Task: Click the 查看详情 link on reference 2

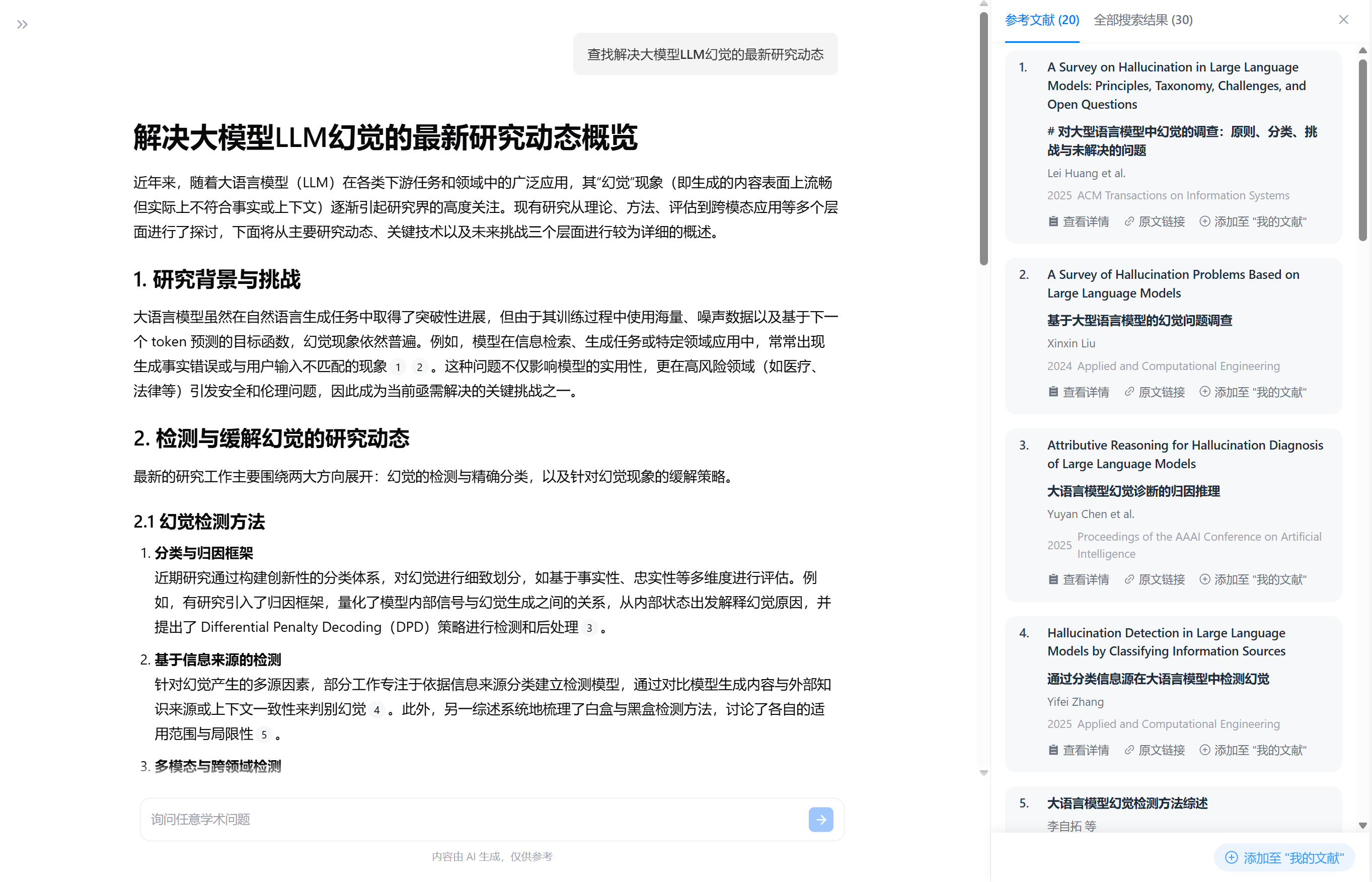Action: (x=1085, y=392)
